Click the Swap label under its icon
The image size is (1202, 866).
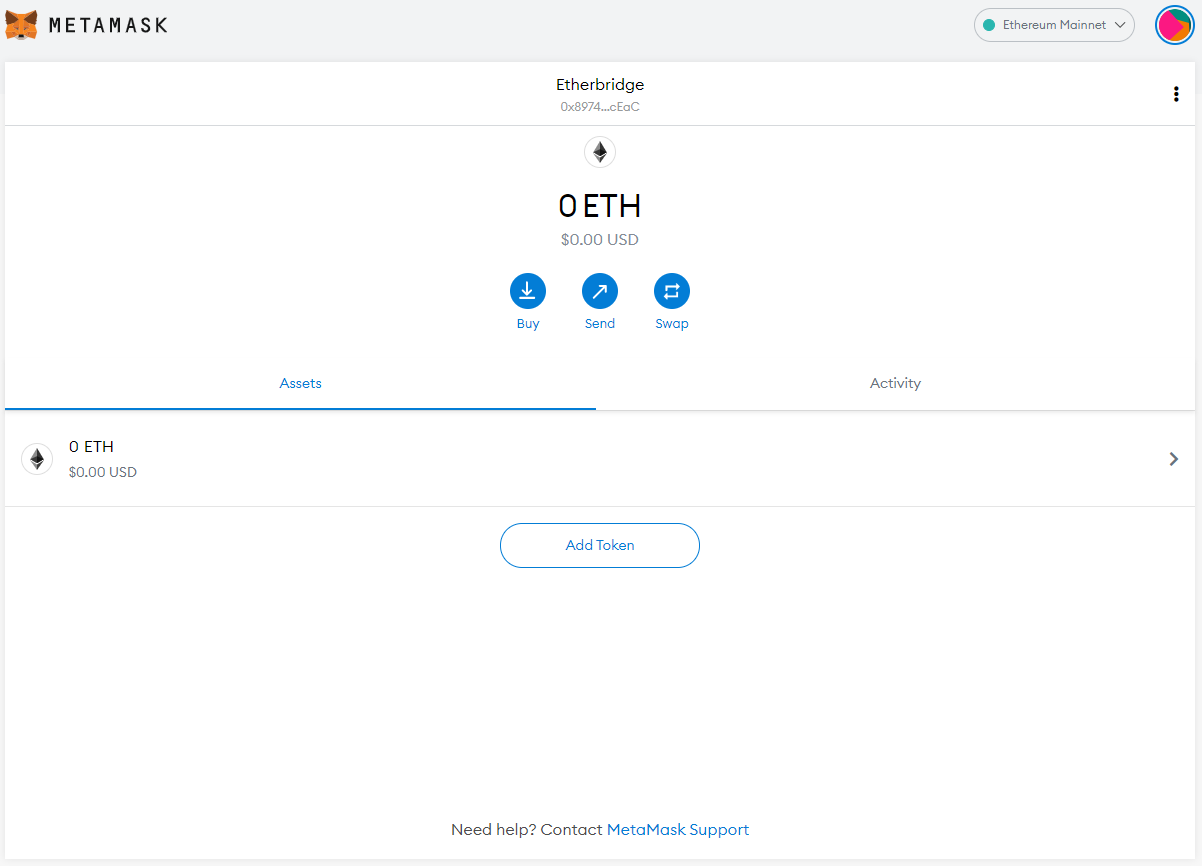point(671,323)
